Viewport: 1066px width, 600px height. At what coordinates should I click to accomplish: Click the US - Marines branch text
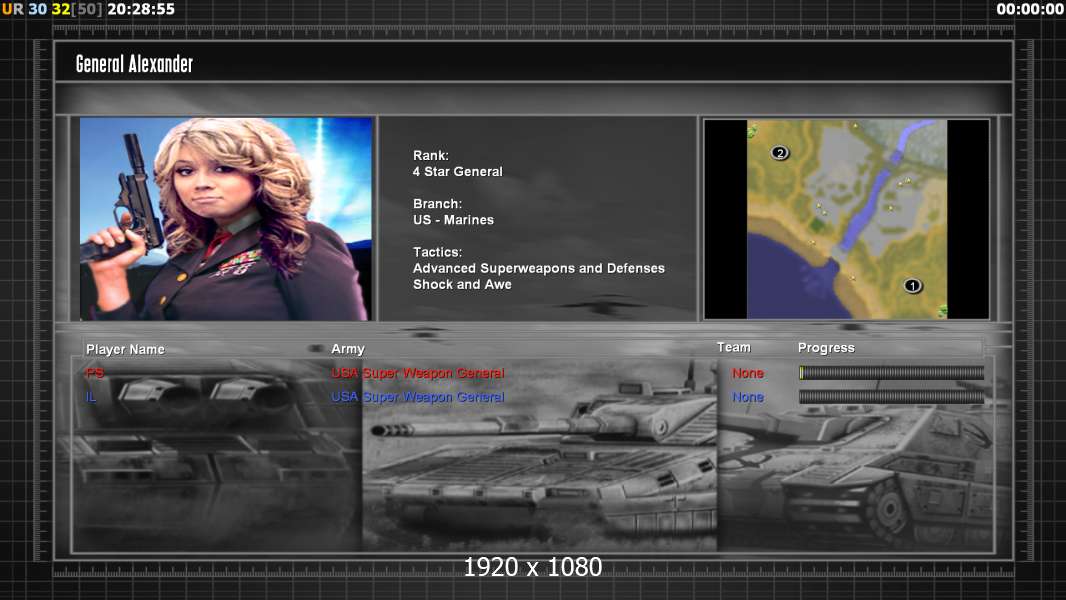[x=453, y=220]
